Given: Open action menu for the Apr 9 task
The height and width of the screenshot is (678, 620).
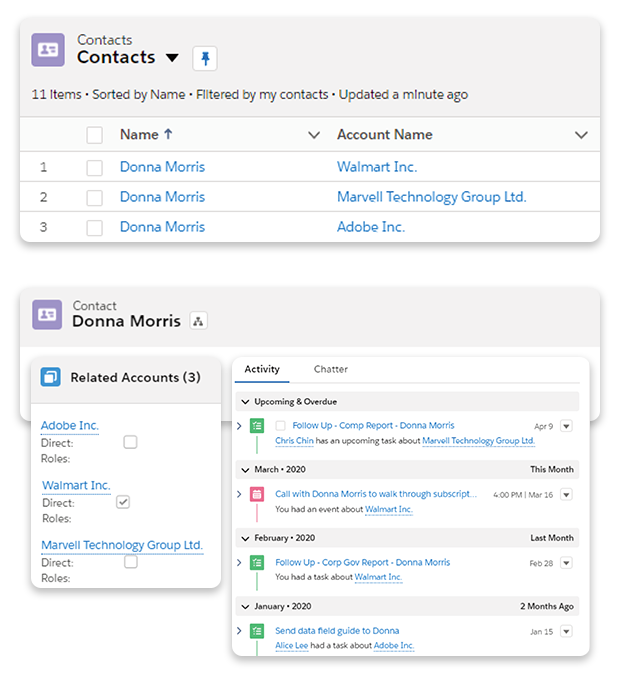Looking at the screenshot, I should (x=566, y=426).
